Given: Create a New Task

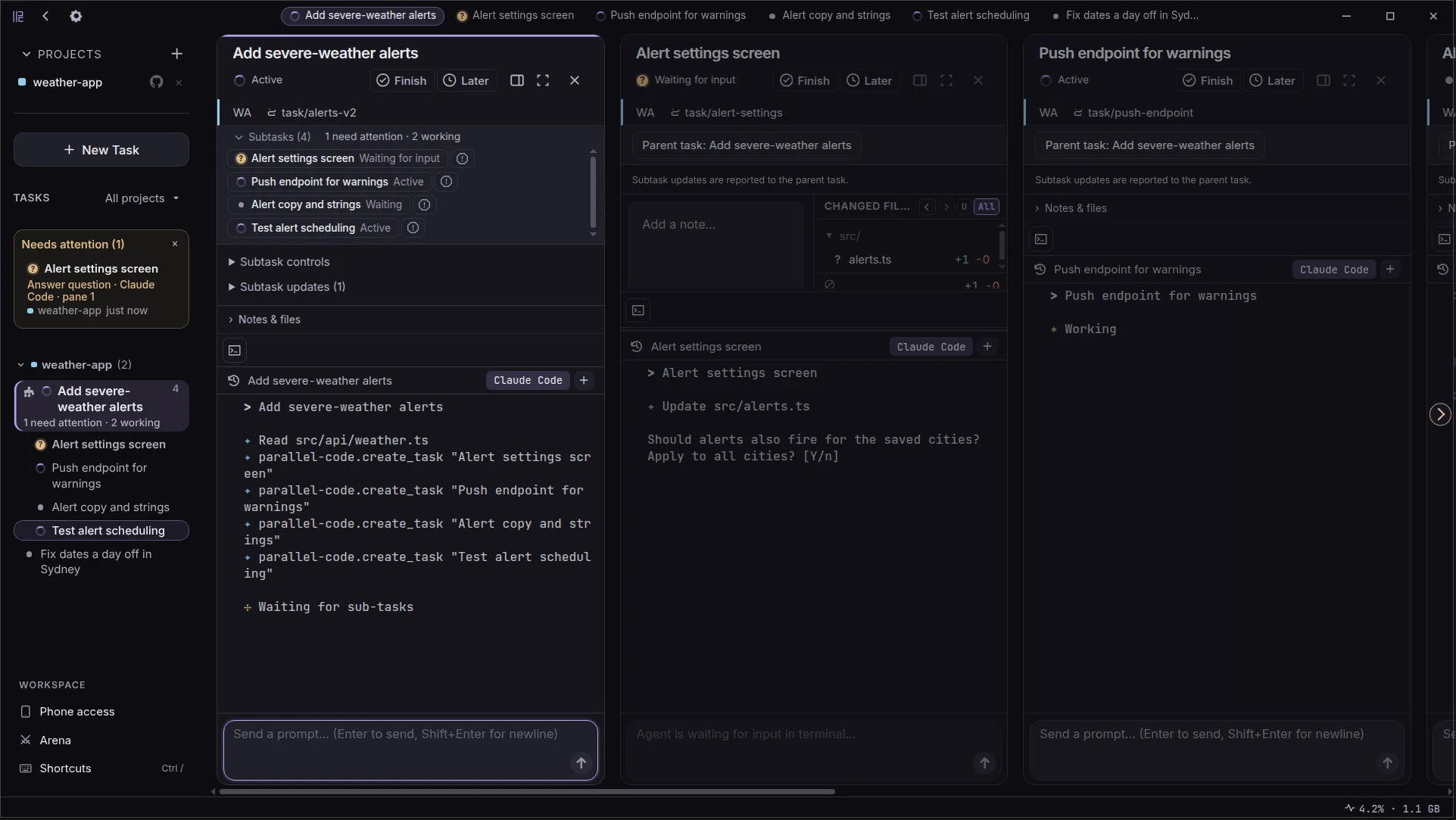Looking at the screenshot, I should coord(101,150).
